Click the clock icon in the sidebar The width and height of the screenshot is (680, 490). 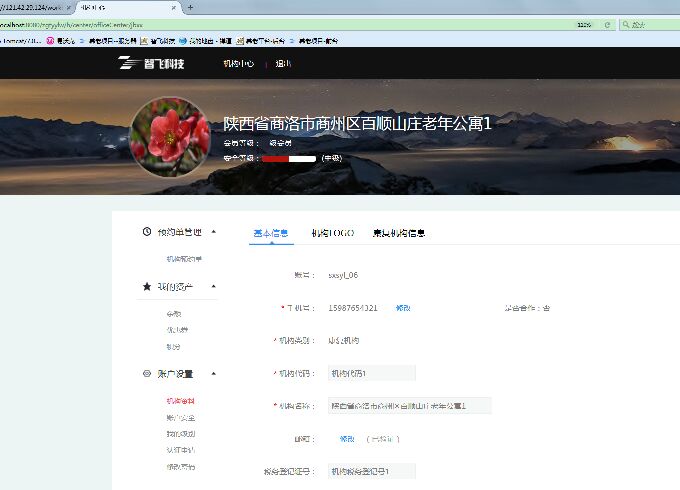pyautogui.click(x=147, y=231)
